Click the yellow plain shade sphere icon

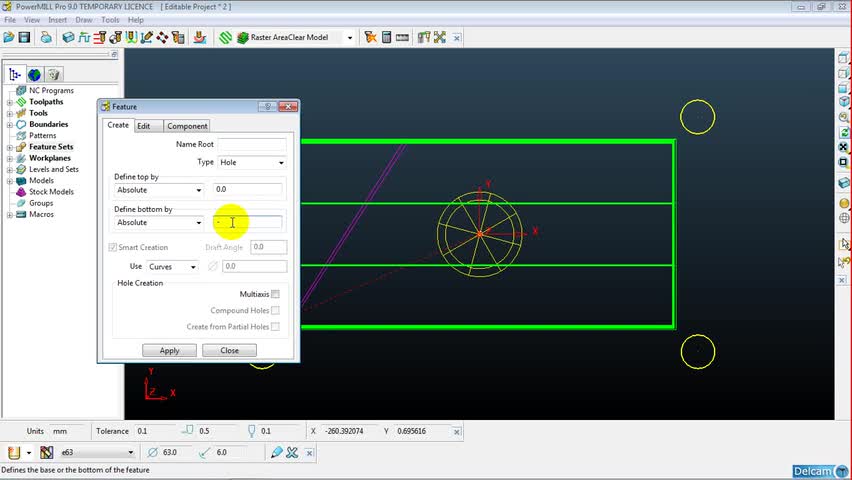click(844, 203)
